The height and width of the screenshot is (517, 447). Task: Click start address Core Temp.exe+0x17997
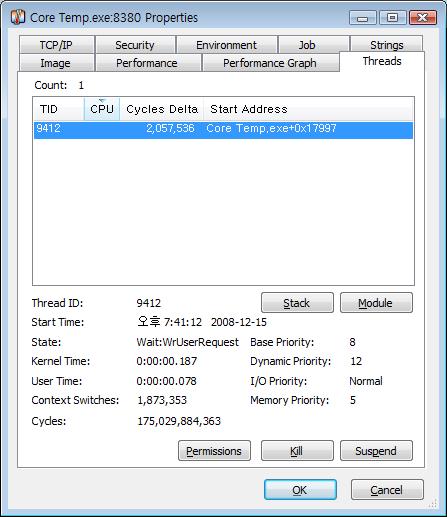click(x=271, y=128)
